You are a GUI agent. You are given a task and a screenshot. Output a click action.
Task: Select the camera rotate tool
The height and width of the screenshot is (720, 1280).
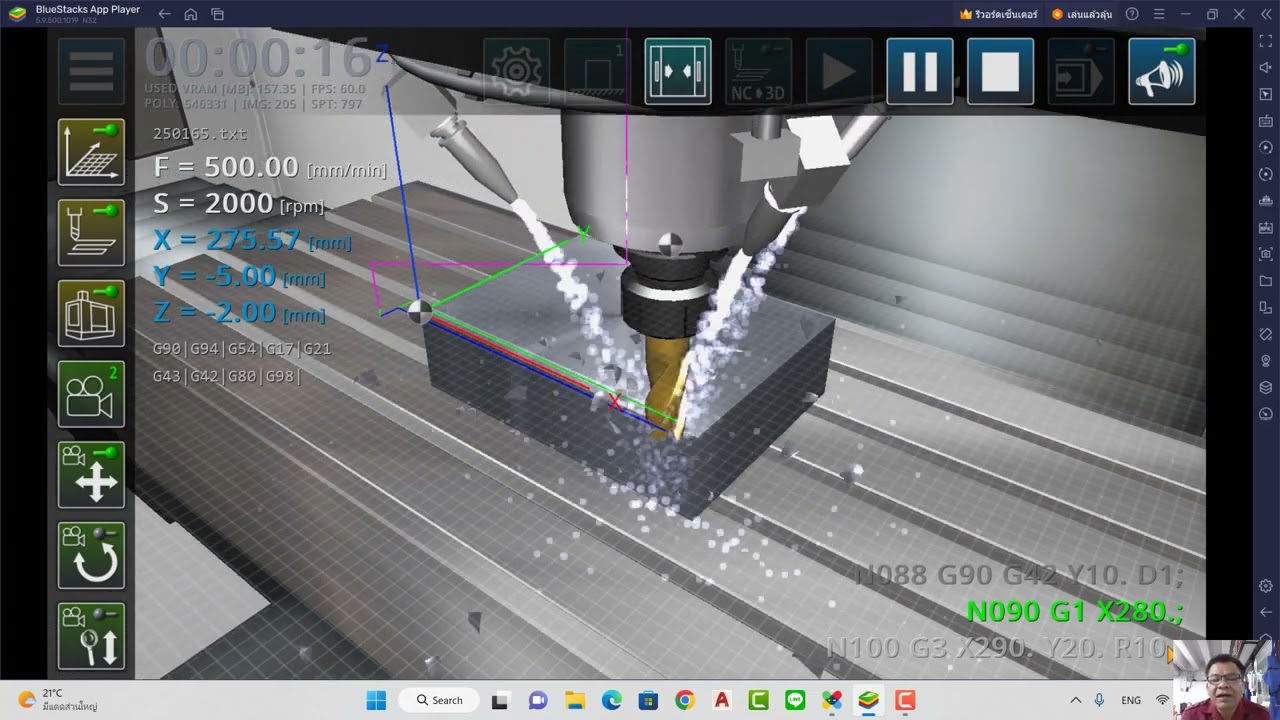point(91,555)
